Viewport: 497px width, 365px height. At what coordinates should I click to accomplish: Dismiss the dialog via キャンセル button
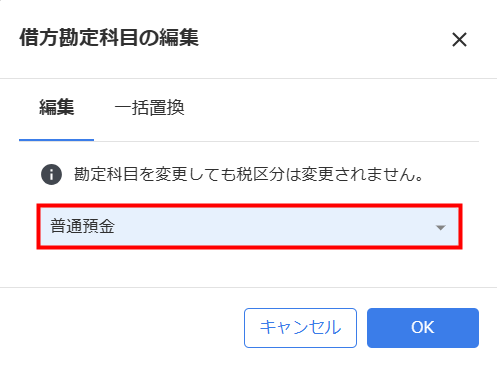[x=300, y=328]
